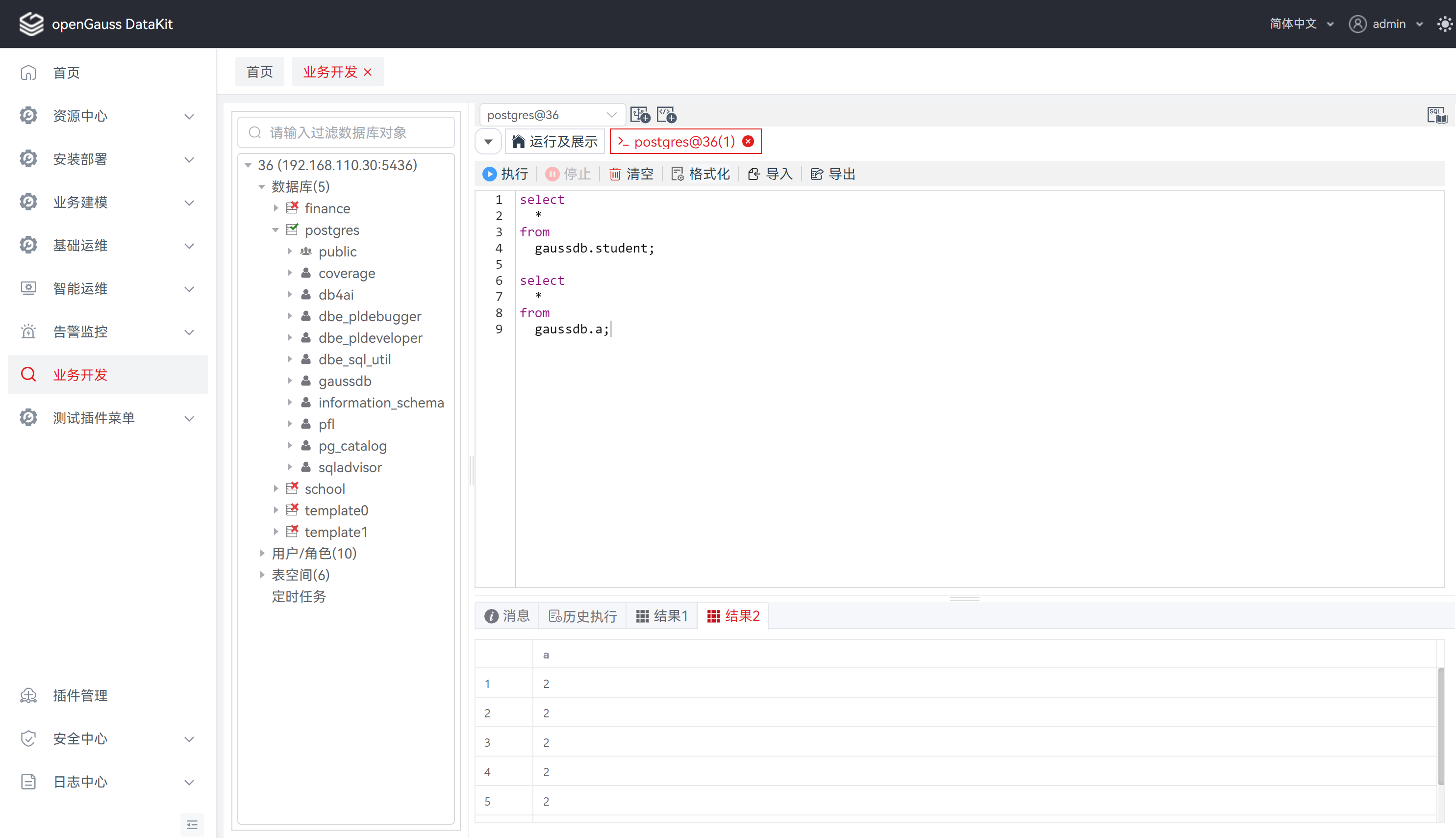Viewport: 1456px width, 838px height.
Task: Expand the 表空间(6) node
Action: tap(262, 574)
